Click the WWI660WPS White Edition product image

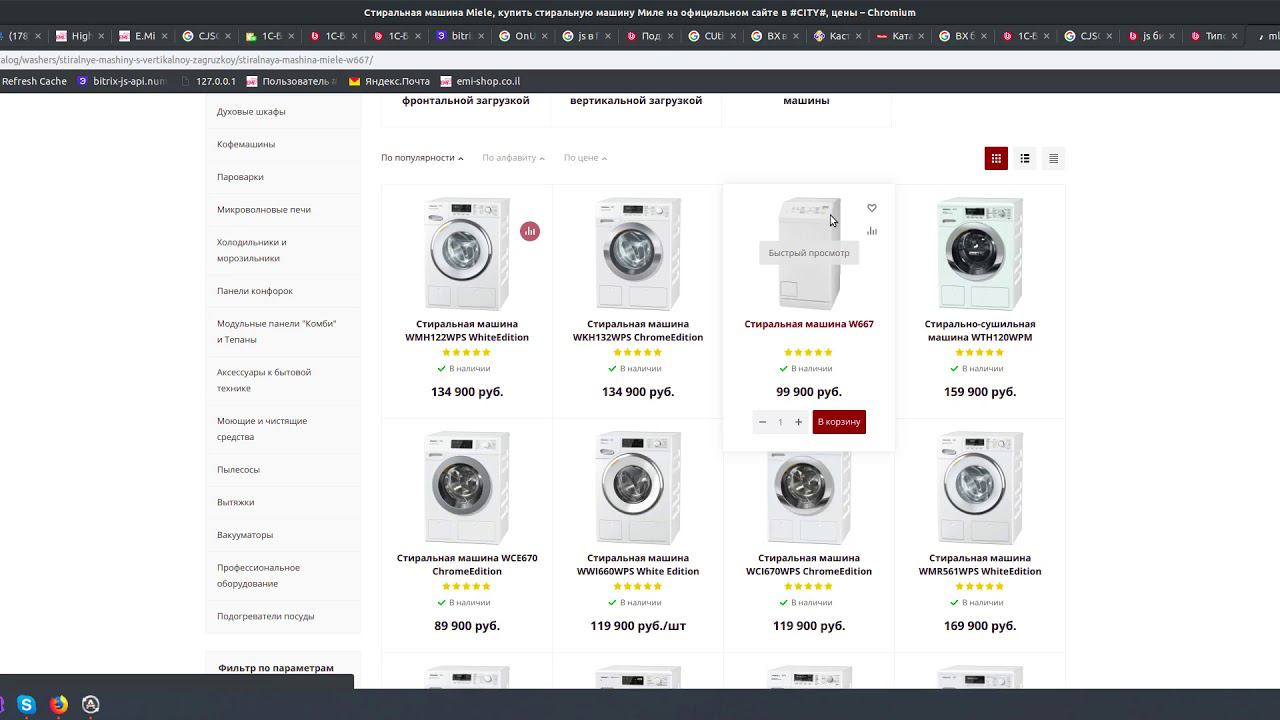pyautogui.click(x=638, y=488)
